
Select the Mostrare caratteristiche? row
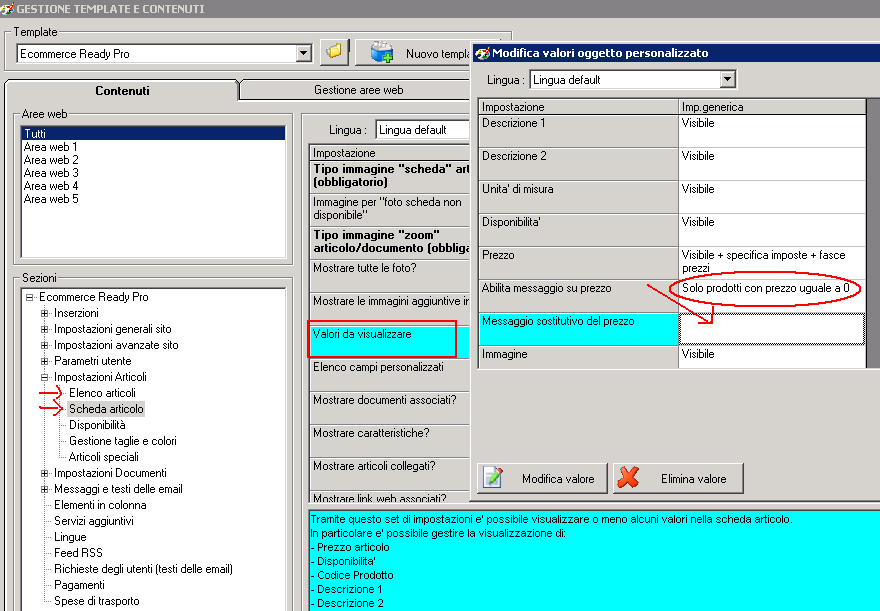pyautogui.click(x=389, y=440)
